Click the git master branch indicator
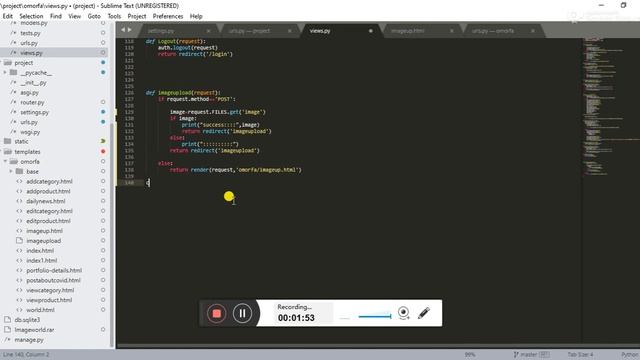This screenshot has height=360, width=640. coord(531,354)
